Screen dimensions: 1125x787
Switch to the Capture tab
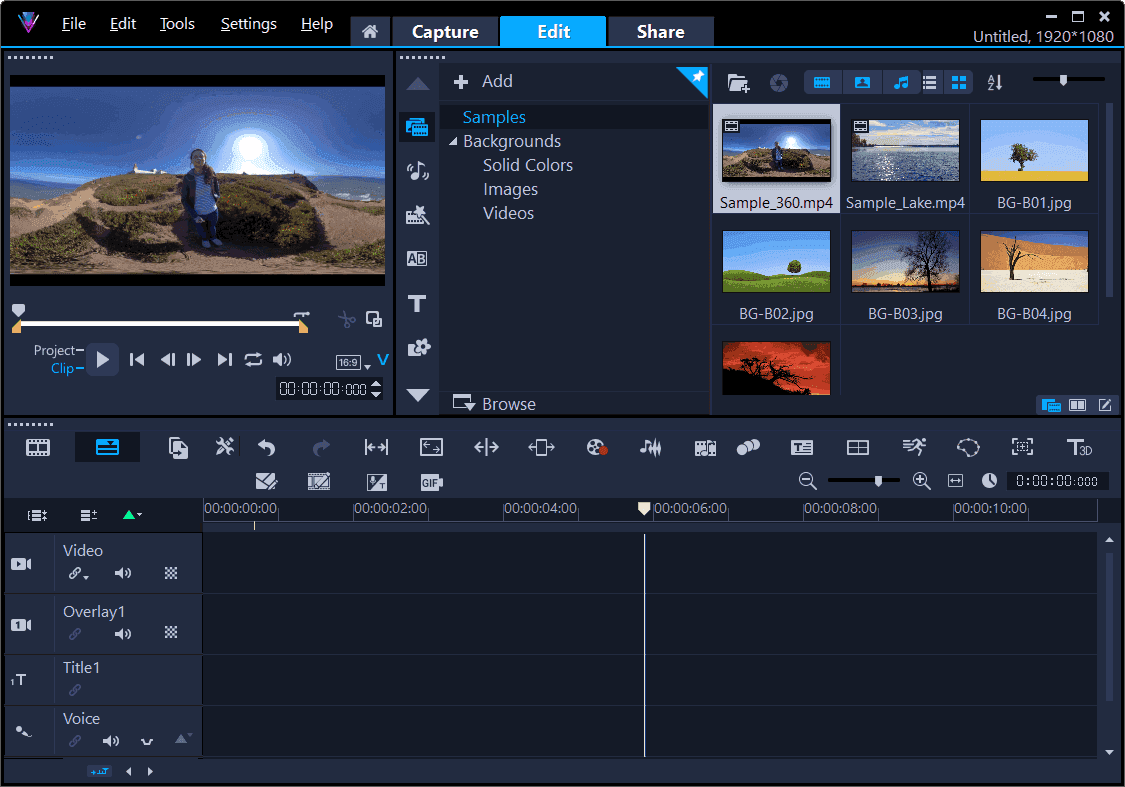(x=445, y=32)
